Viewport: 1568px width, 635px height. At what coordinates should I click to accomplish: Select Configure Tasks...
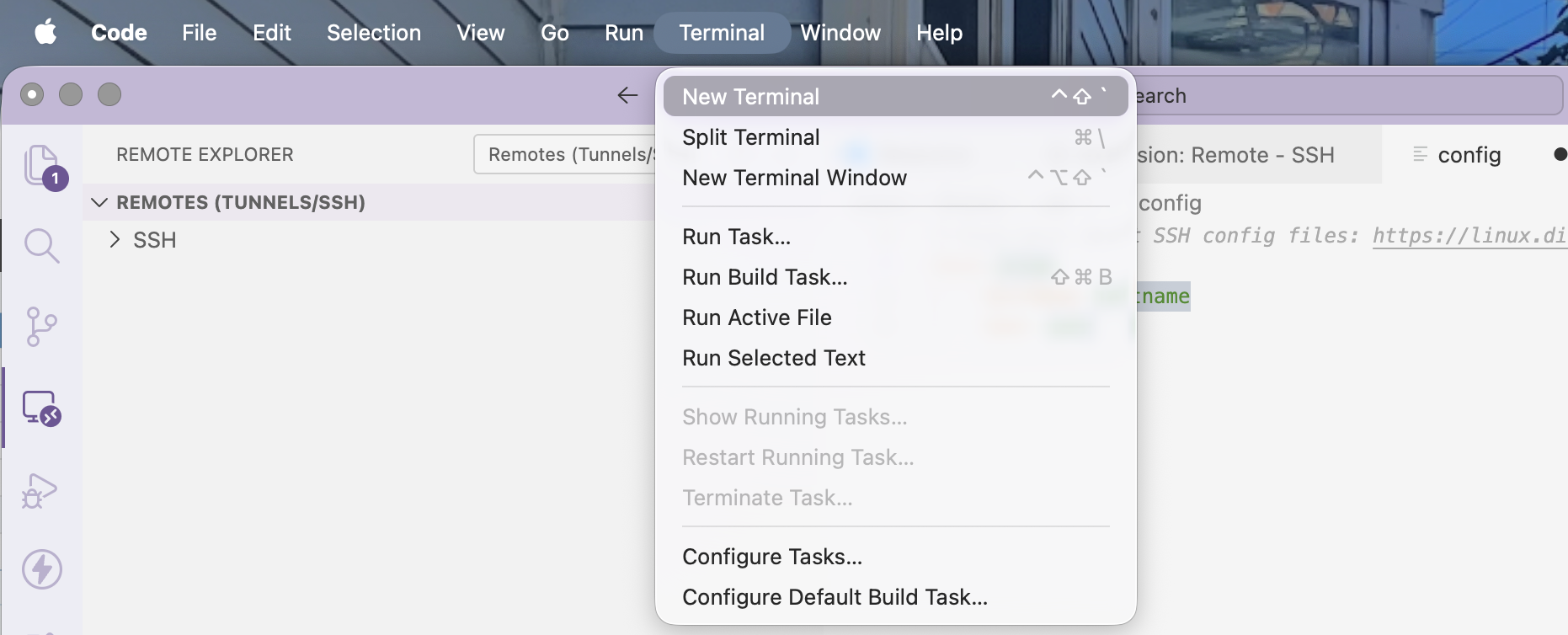pos(896,557)
